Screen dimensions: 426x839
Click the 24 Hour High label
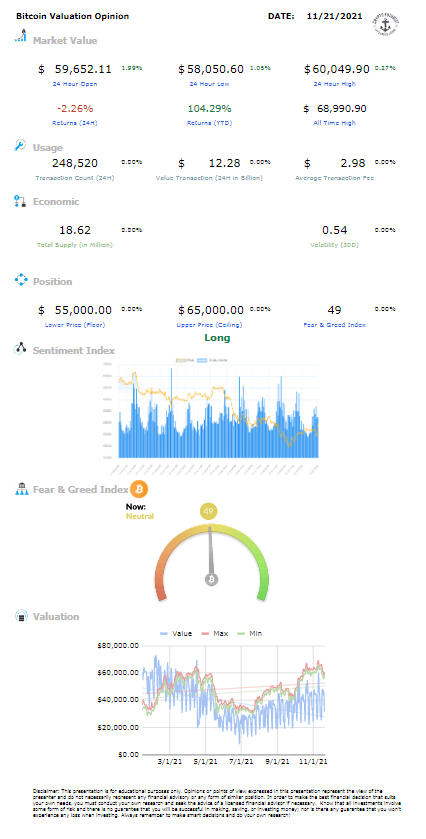coord(336,84)
